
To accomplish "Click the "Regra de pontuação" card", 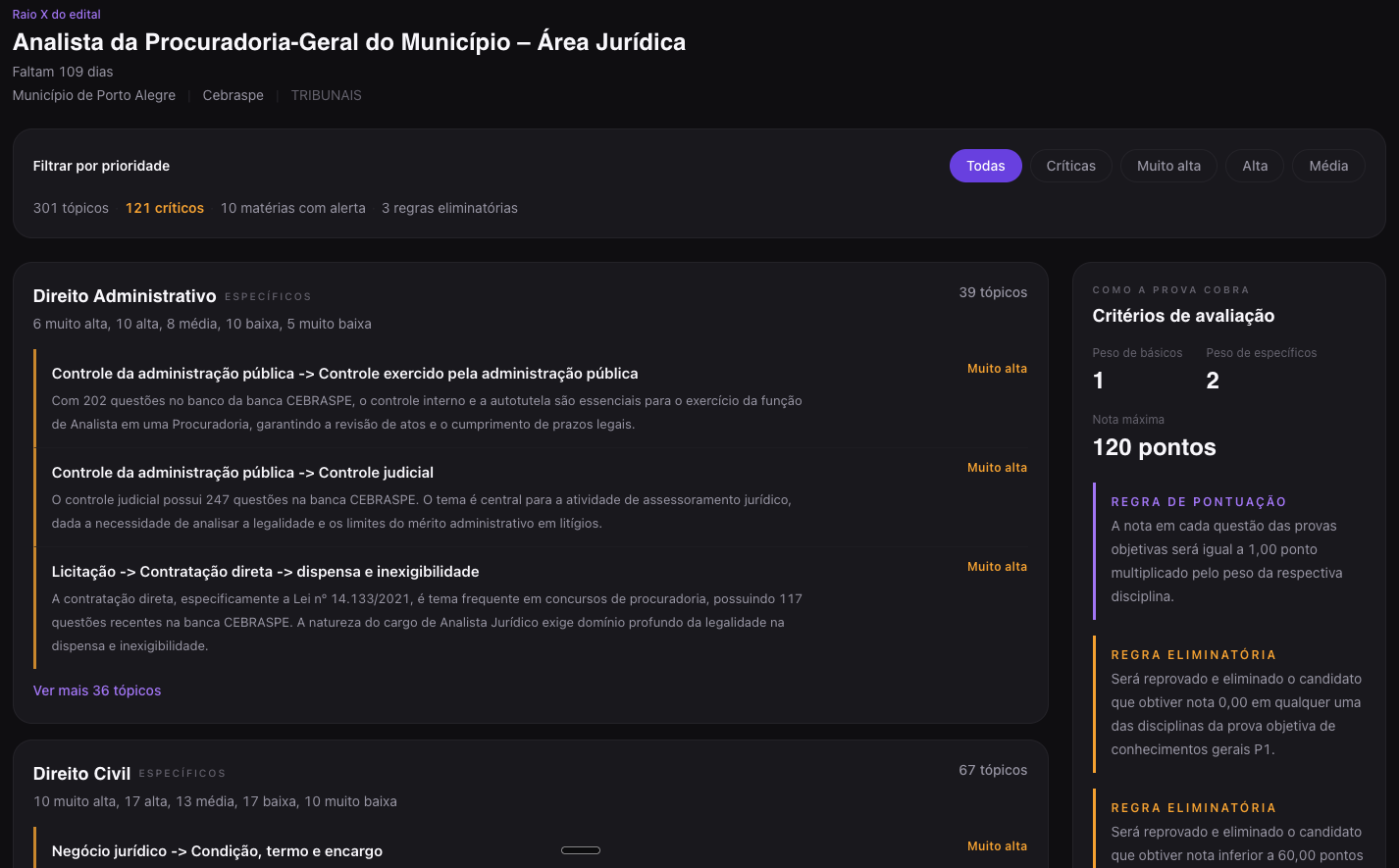I will click(x=1230, y=549).
